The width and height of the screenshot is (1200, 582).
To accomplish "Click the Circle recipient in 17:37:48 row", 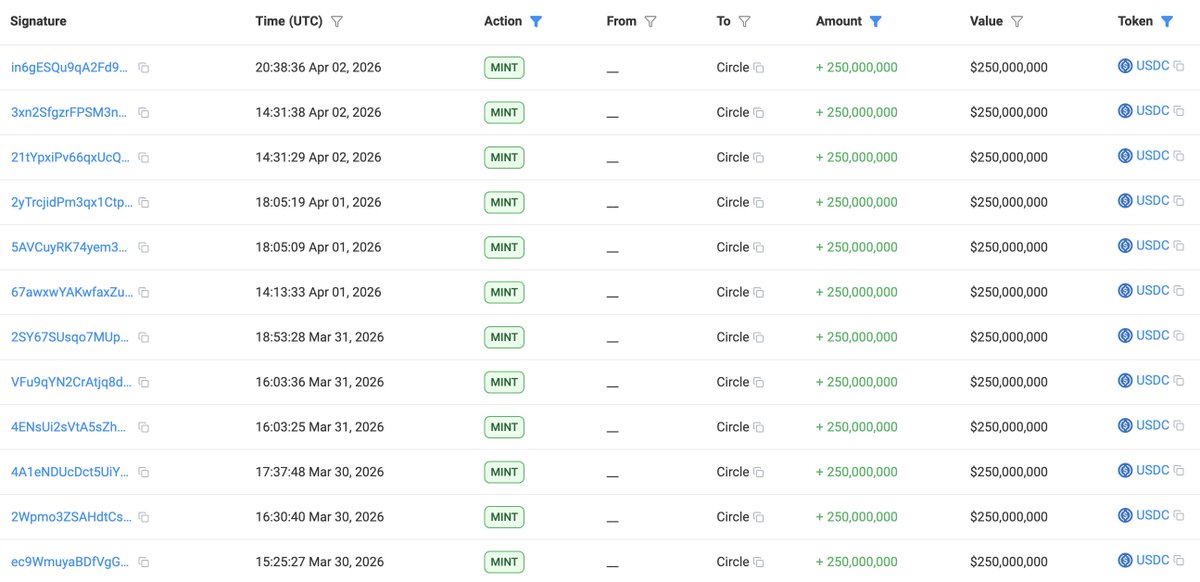I will click(732, 472).
